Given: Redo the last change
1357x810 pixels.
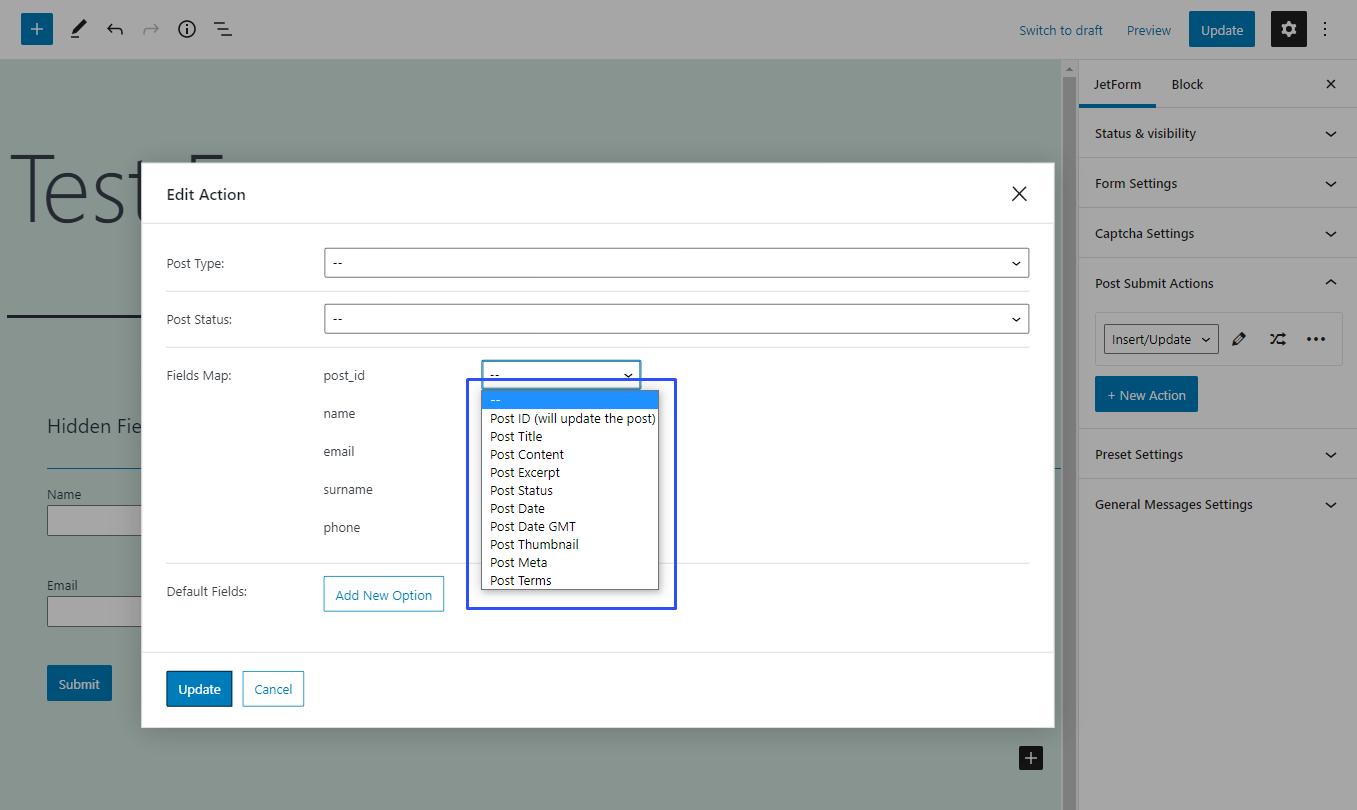Looking at the screenshot, I should pos(150,29).
